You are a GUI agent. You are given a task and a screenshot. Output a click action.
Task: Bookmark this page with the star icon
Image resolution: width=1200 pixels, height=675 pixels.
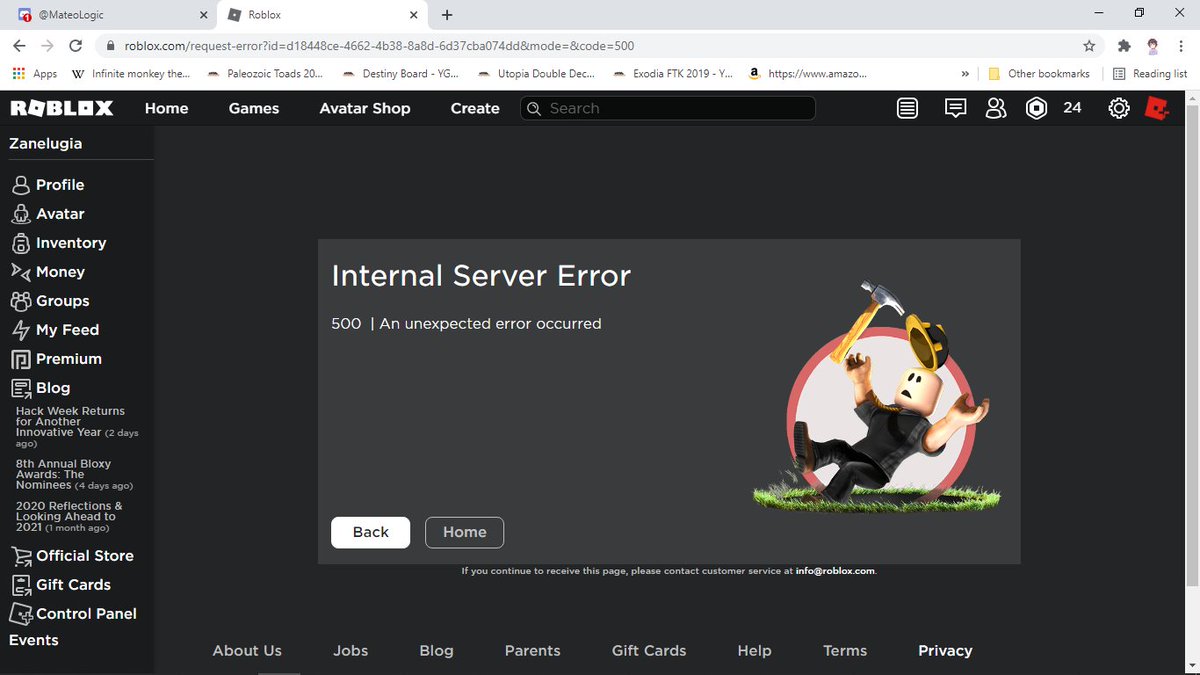click(1089, 46)
